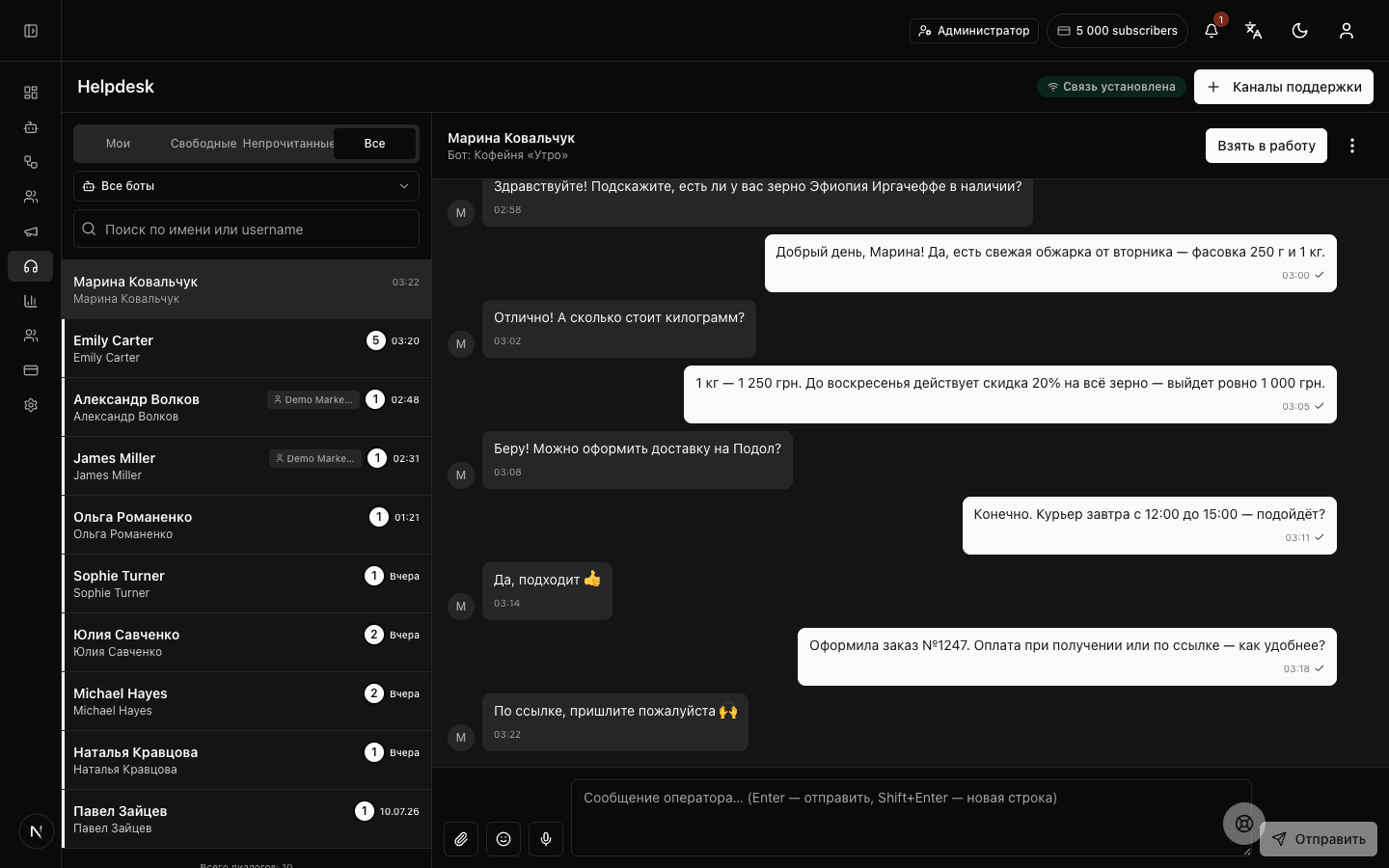
Task: Open Michael Hayes conversation
Action: 246,701
